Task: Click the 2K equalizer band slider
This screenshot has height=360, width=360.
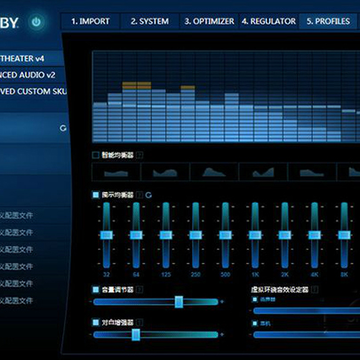Action: coord(285,235)
